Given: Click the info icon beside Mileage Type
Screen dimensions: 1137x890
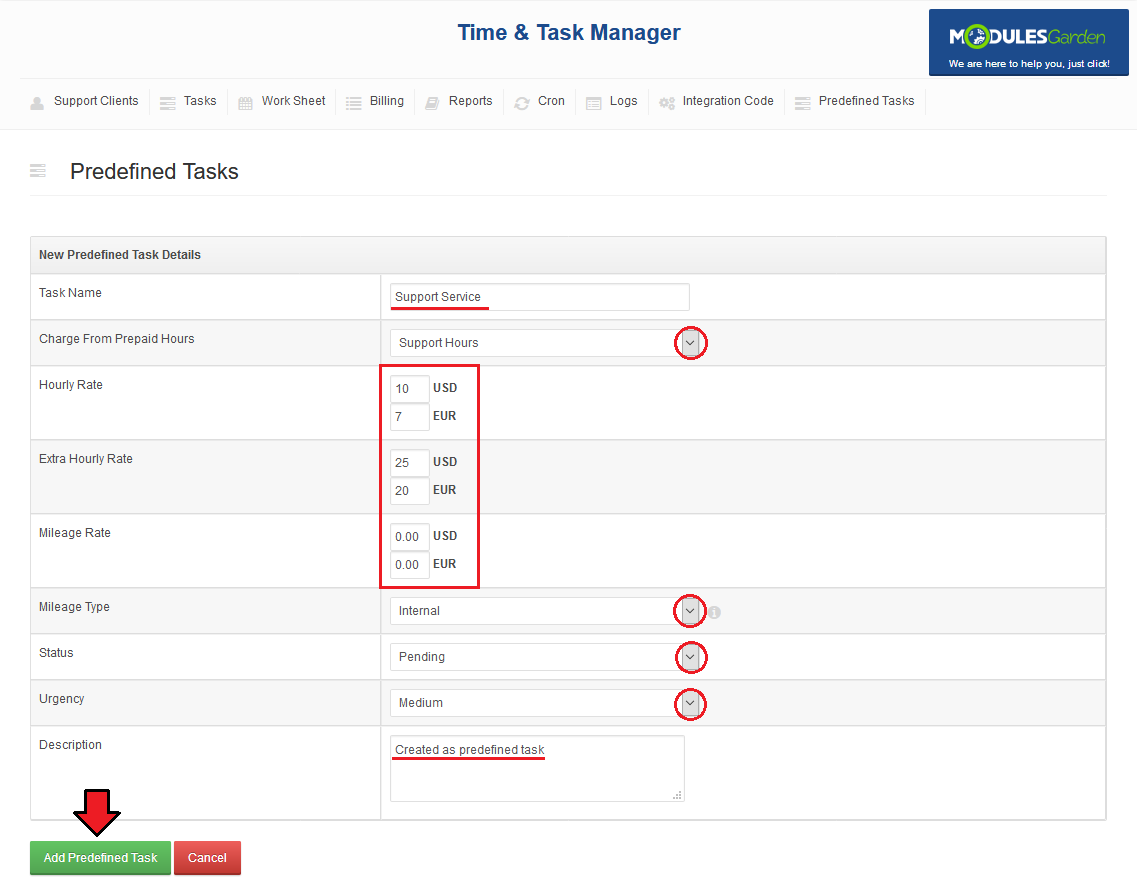Looking at the screenshot, I should pos(714,612).
